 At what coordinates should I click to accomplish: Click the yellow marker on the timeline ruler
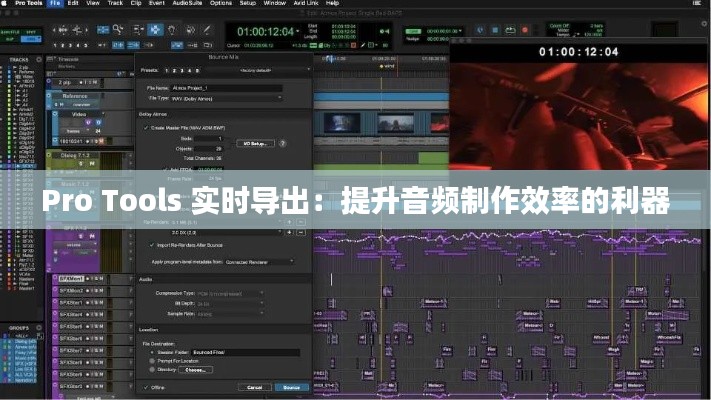(x=382, y=67)
